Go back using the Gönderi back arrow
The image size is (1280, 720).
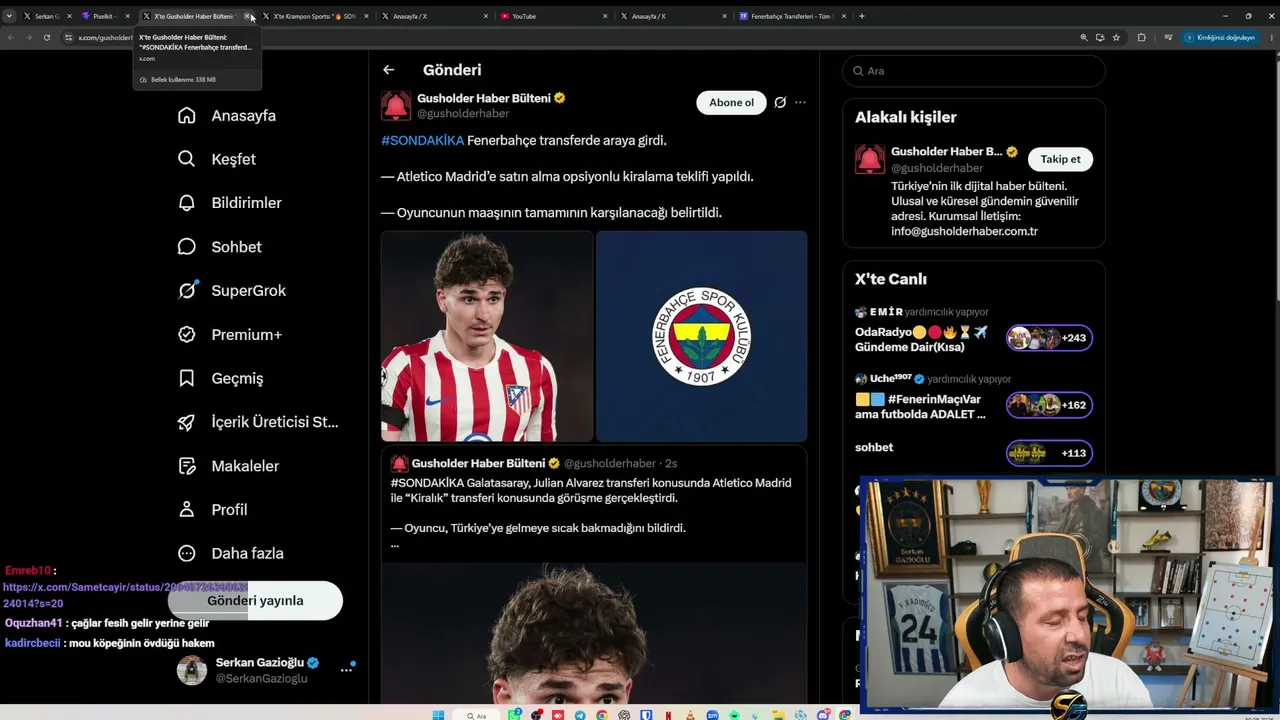pyautogui.click(x=388, y=70)
